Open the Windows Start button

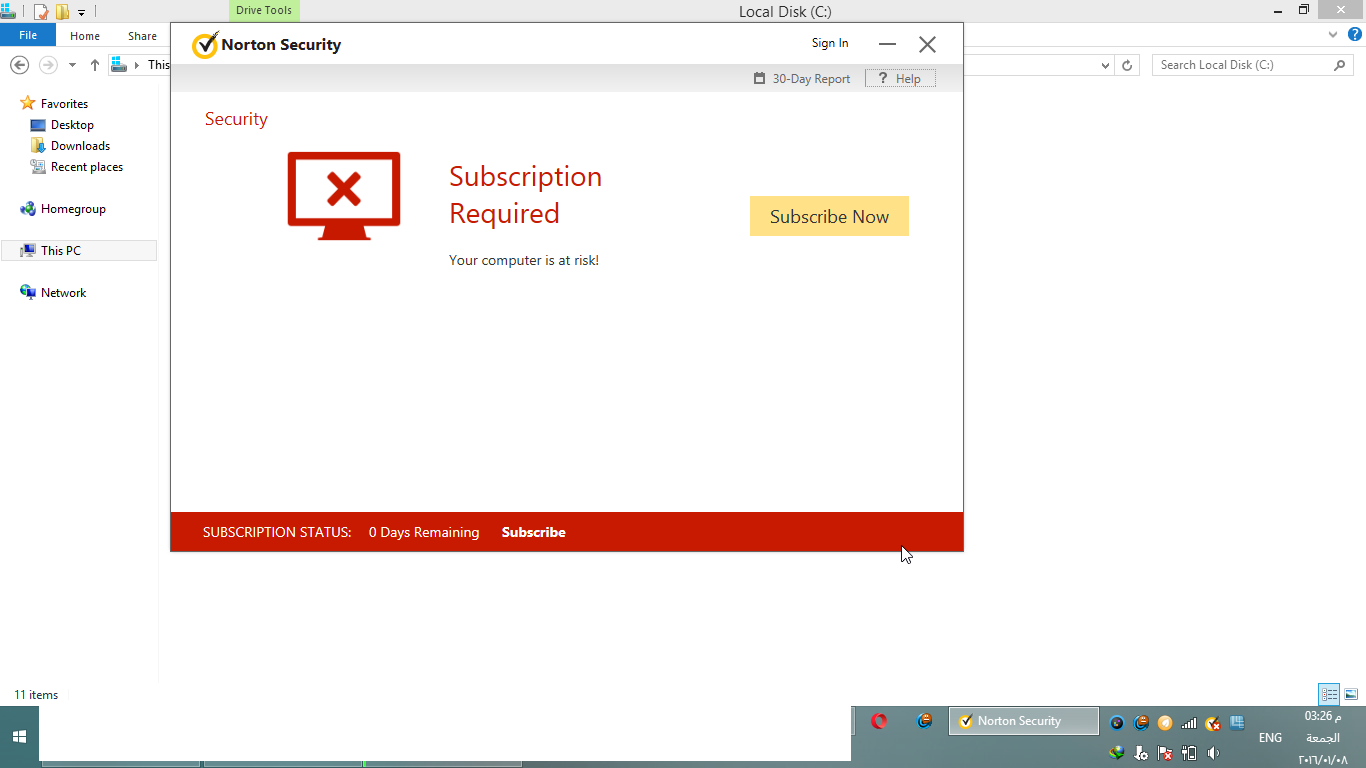tap(18, 737)
